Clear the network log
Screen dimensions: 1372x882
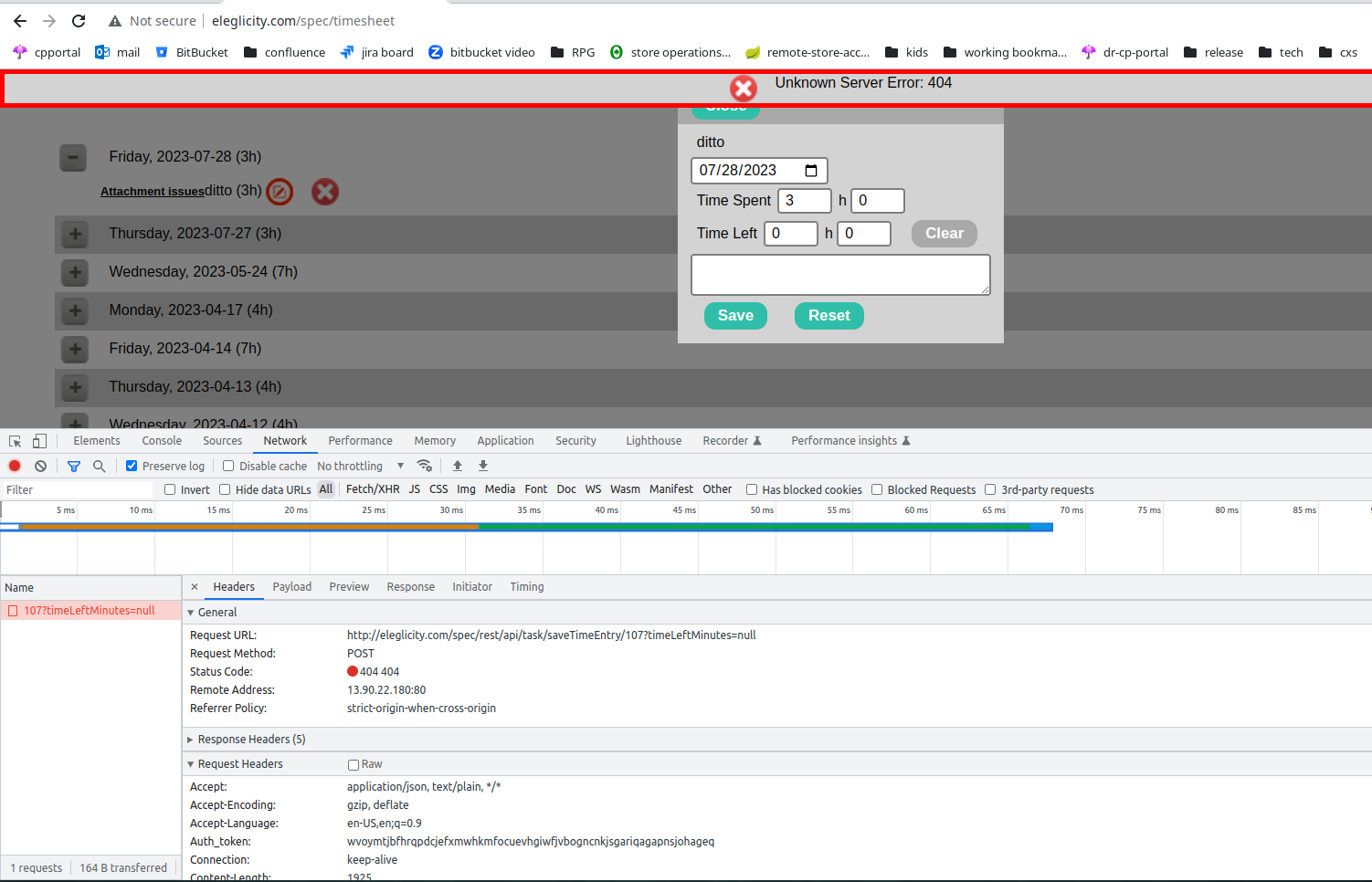[x=40, y=466]
